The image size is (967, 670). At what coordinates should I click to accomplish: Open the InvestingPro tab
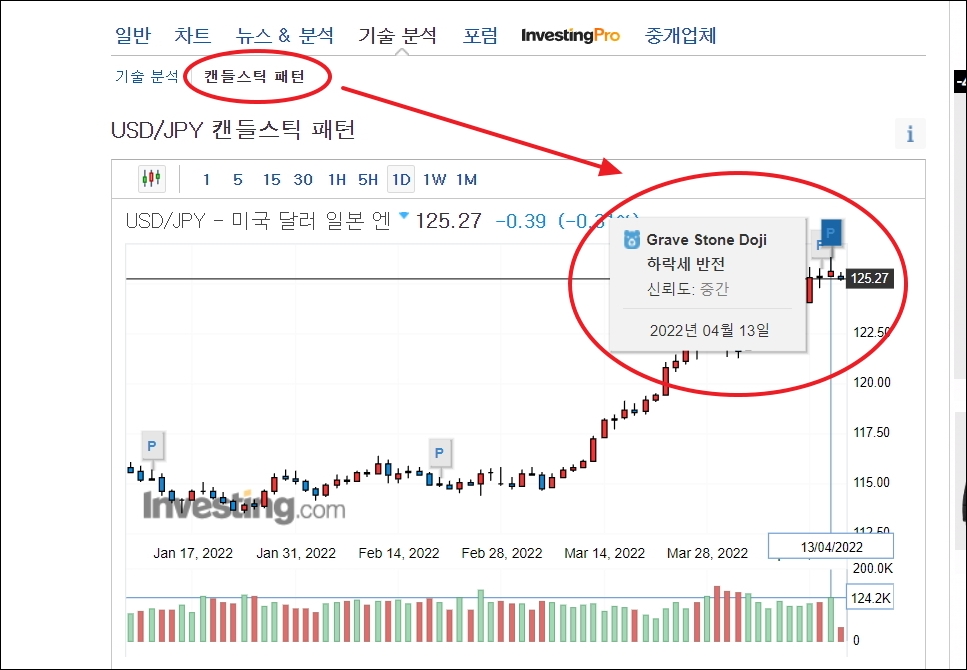click(570, 35)
